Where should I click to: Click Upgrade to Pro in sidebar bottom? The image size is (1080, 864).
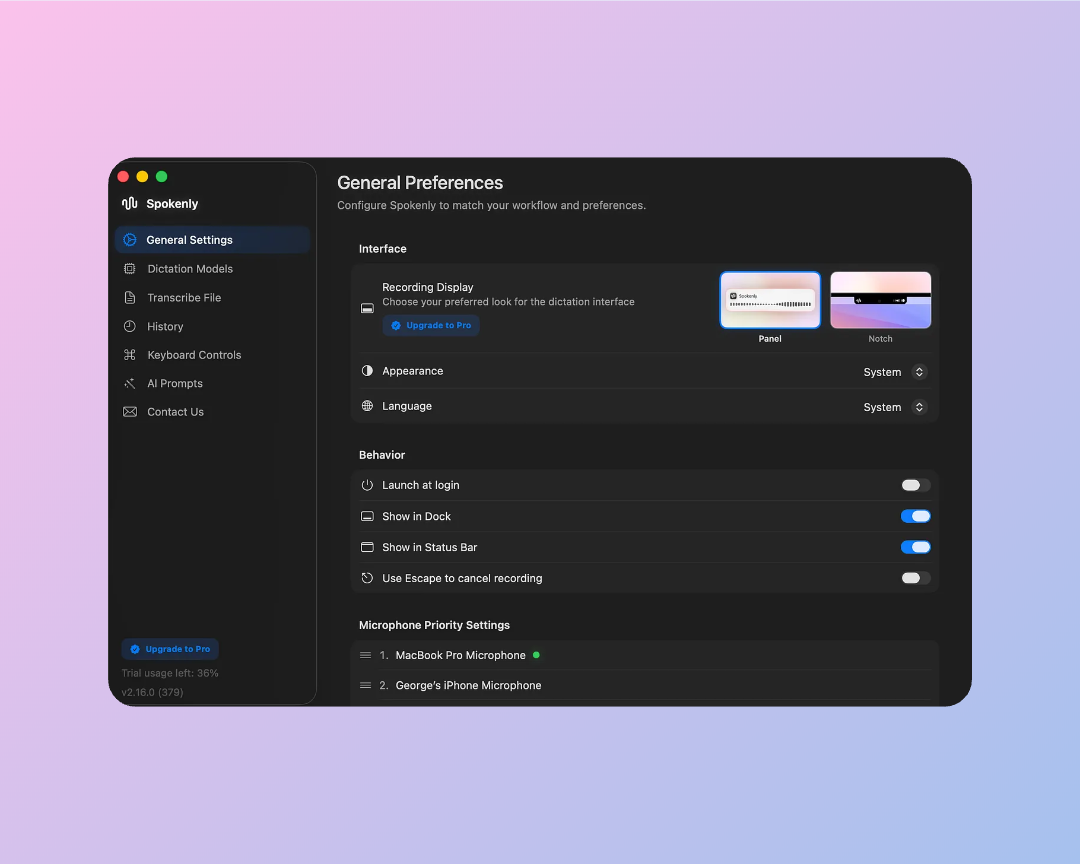170,649
